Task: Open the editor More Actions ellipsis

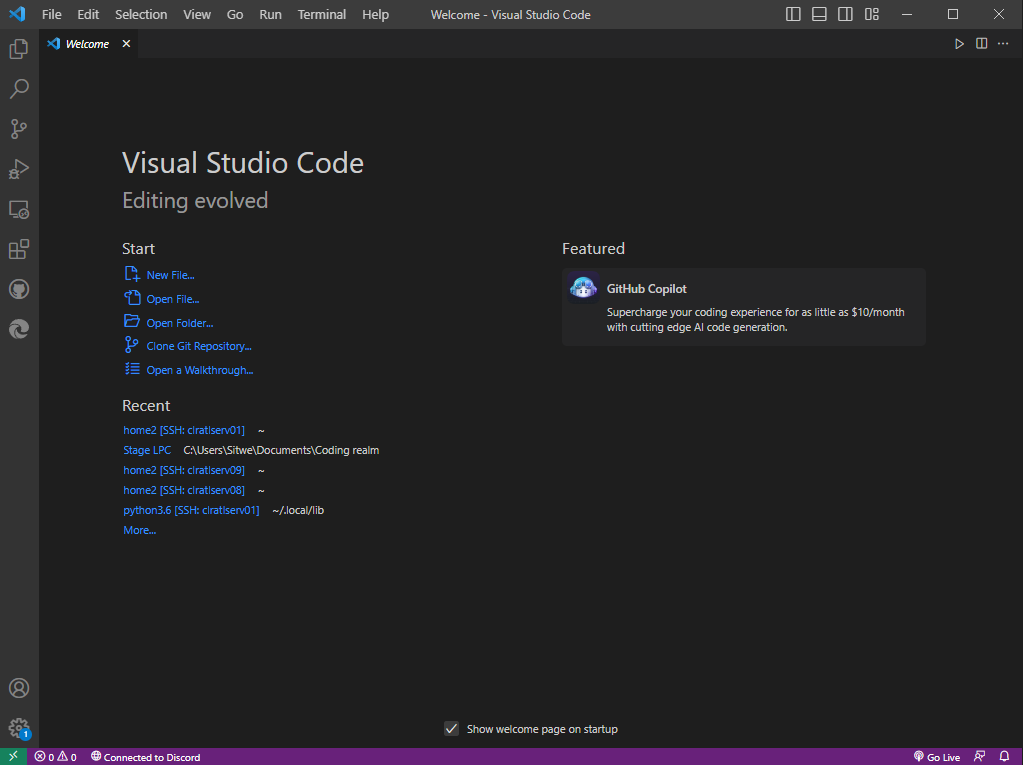Action: coord(1003,44)
